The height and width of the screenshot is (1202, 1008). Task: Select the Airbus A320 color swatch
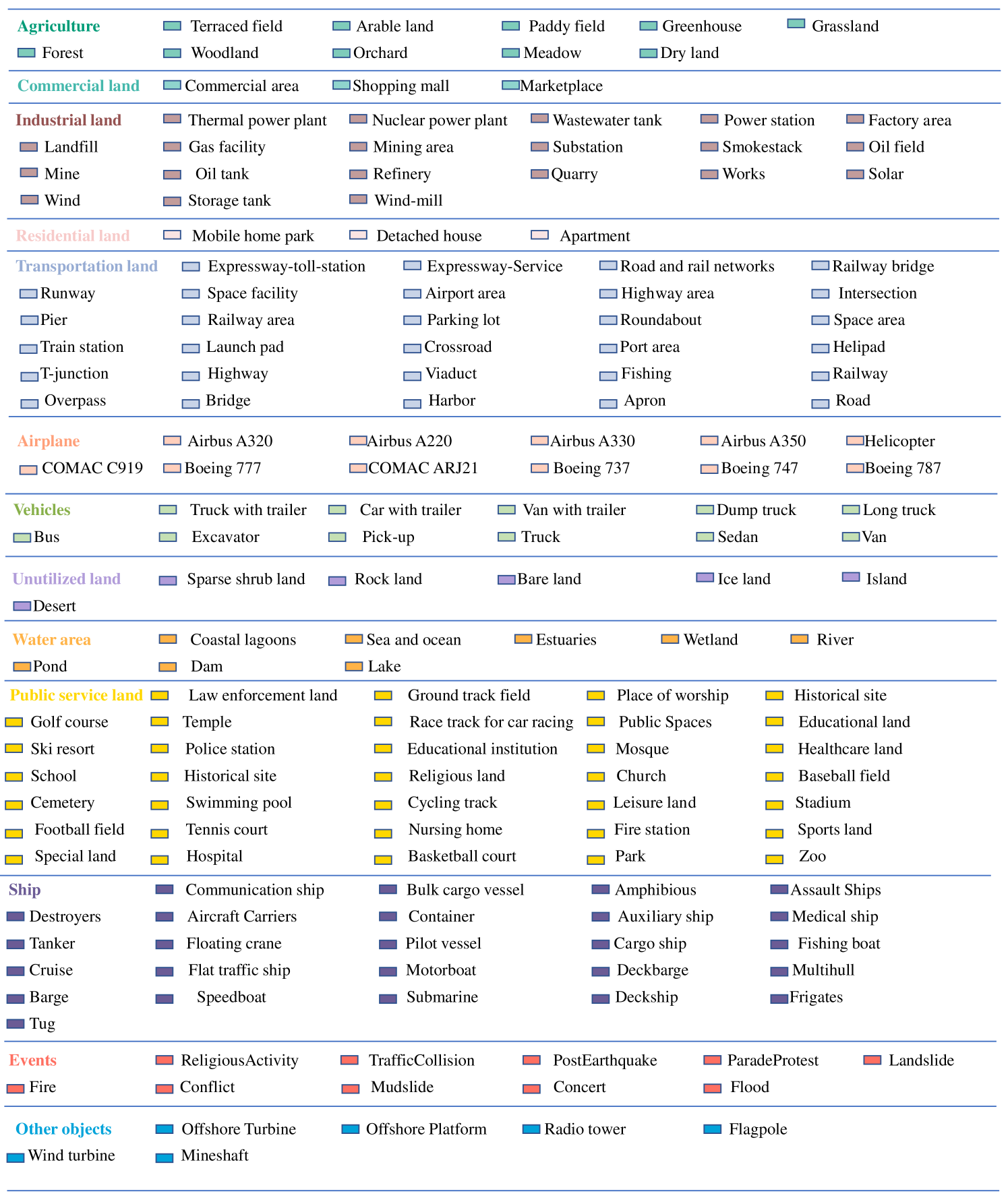pos(172,441)
